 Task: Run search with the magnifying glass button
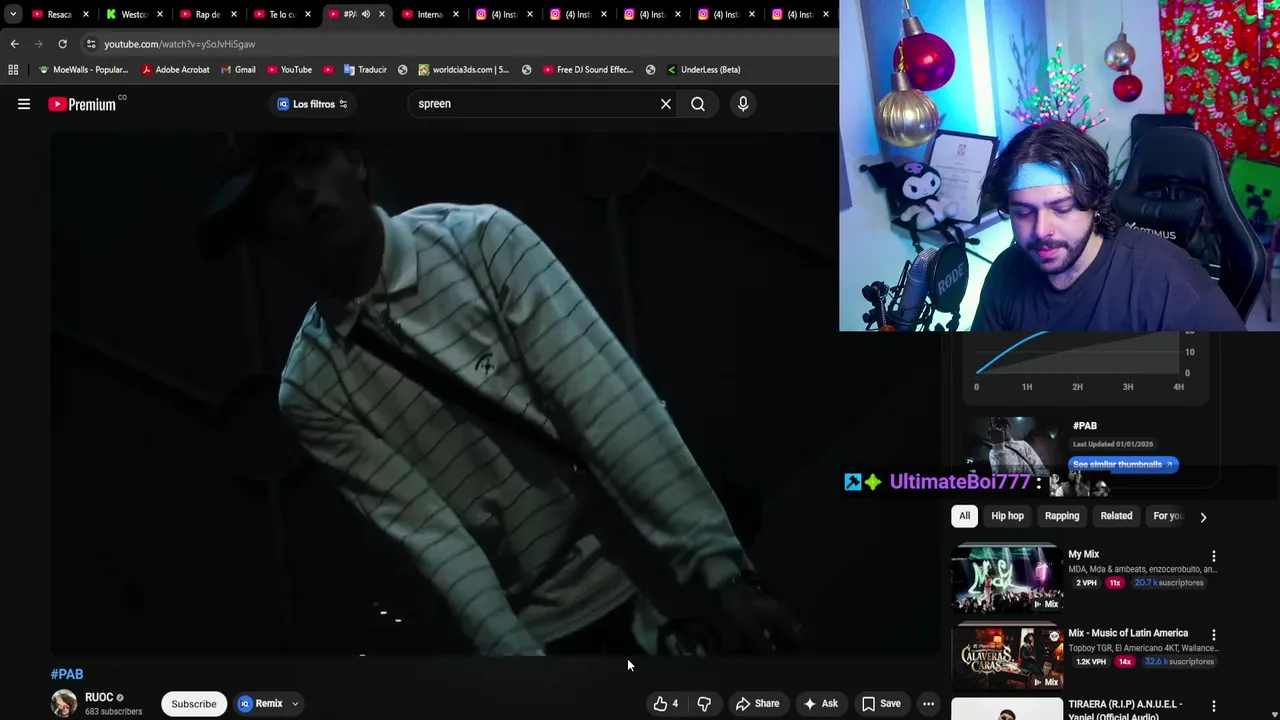[698, 104]
